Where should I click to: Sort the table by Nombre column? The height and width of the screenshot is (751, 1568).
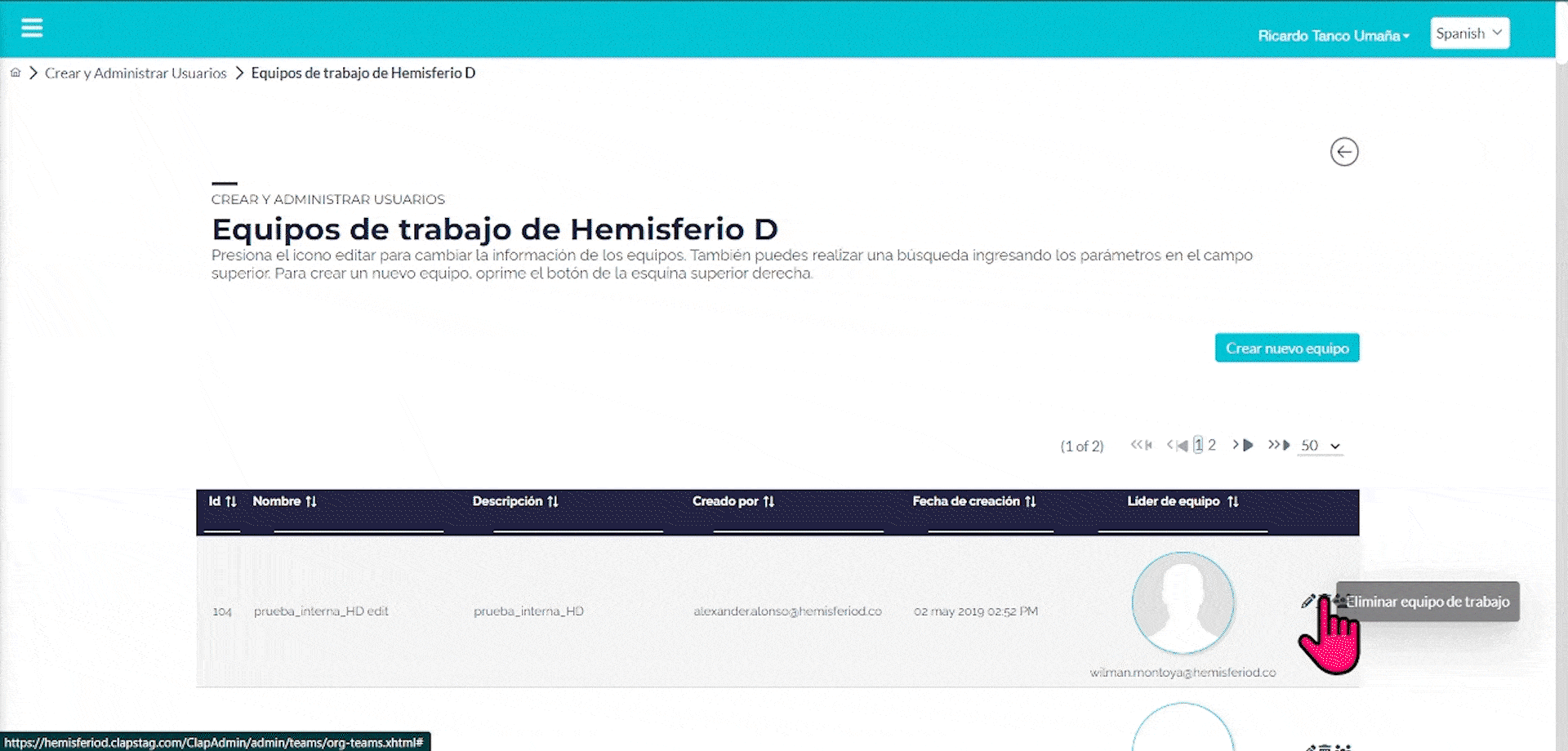pyautogui.click(x=311, y=501)
